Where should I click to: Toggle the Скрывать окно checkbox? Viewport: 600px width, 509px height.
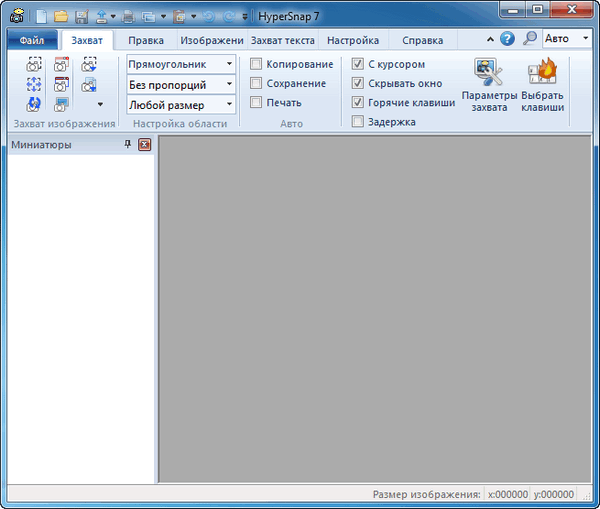[358, 83]
